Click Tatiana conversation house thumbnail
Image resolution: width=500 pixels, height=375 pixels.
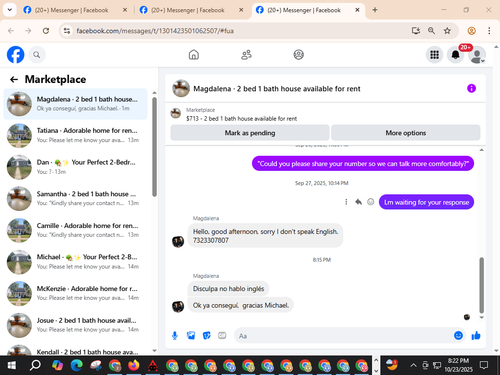coord(19,136)
